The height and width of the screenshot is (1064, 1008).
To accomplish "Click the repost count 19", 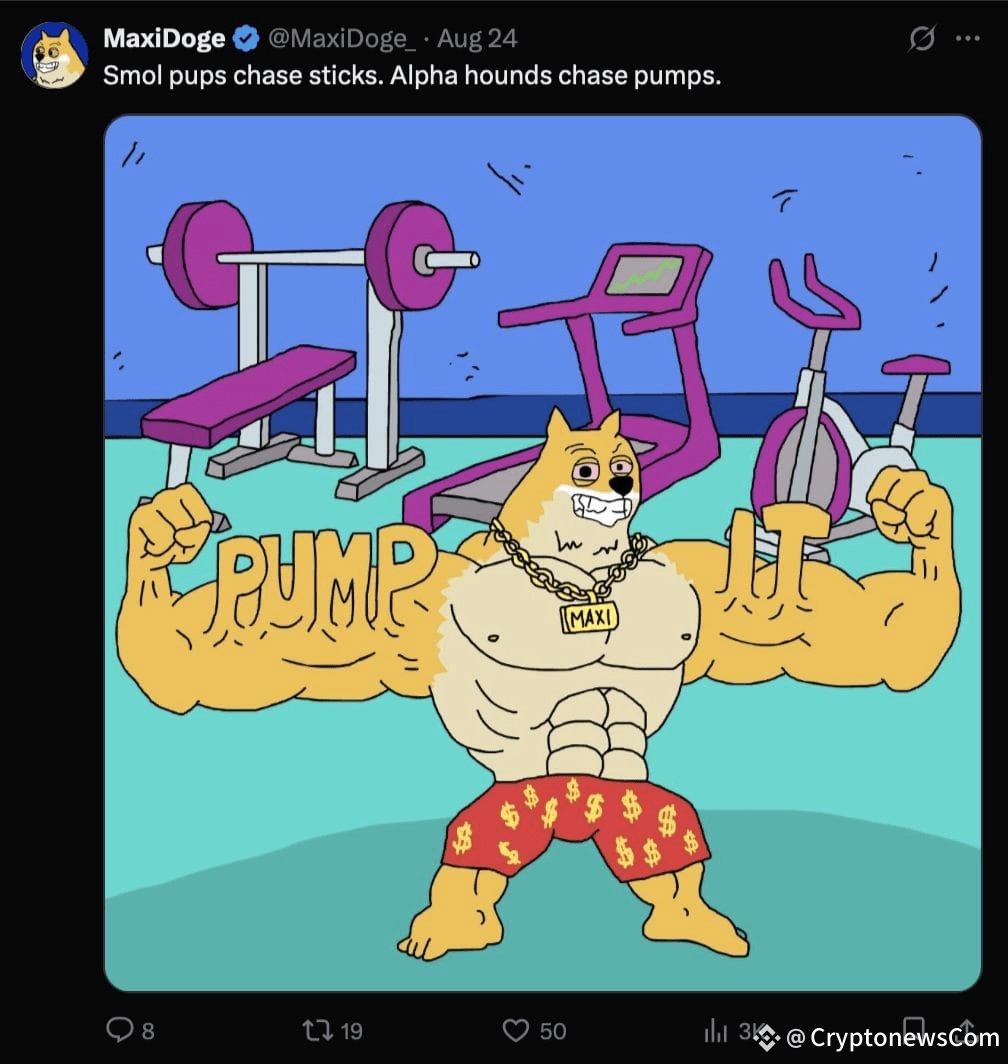I will (x=351, y=1031).
